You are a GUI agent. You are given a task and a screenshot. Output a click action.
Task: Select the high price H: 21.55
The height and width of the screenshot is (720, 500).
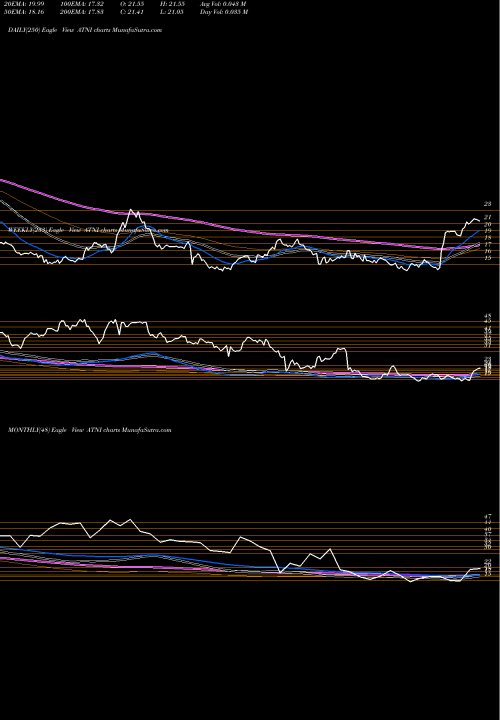tap(173, 4)
